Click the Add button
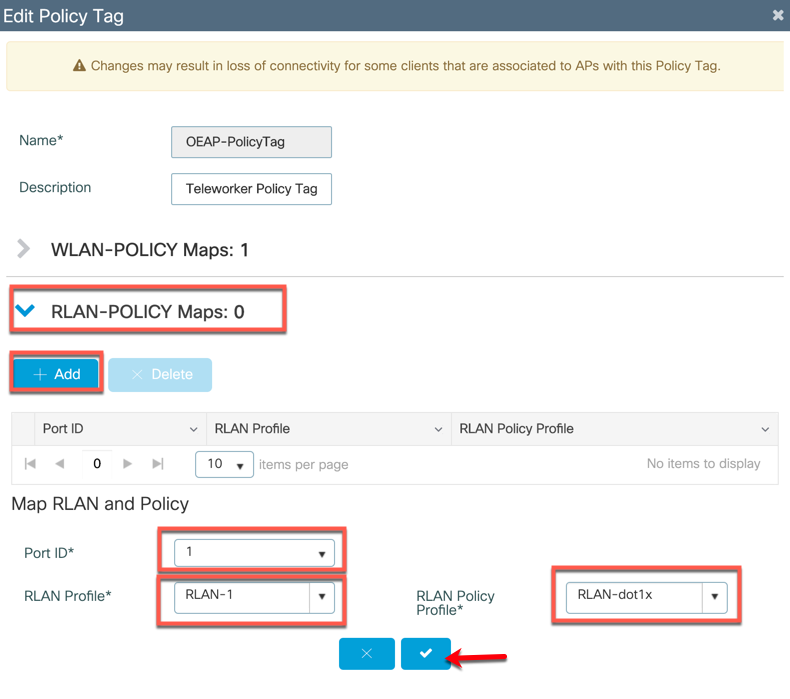The image size is (790, 699). tap(56, 374)
